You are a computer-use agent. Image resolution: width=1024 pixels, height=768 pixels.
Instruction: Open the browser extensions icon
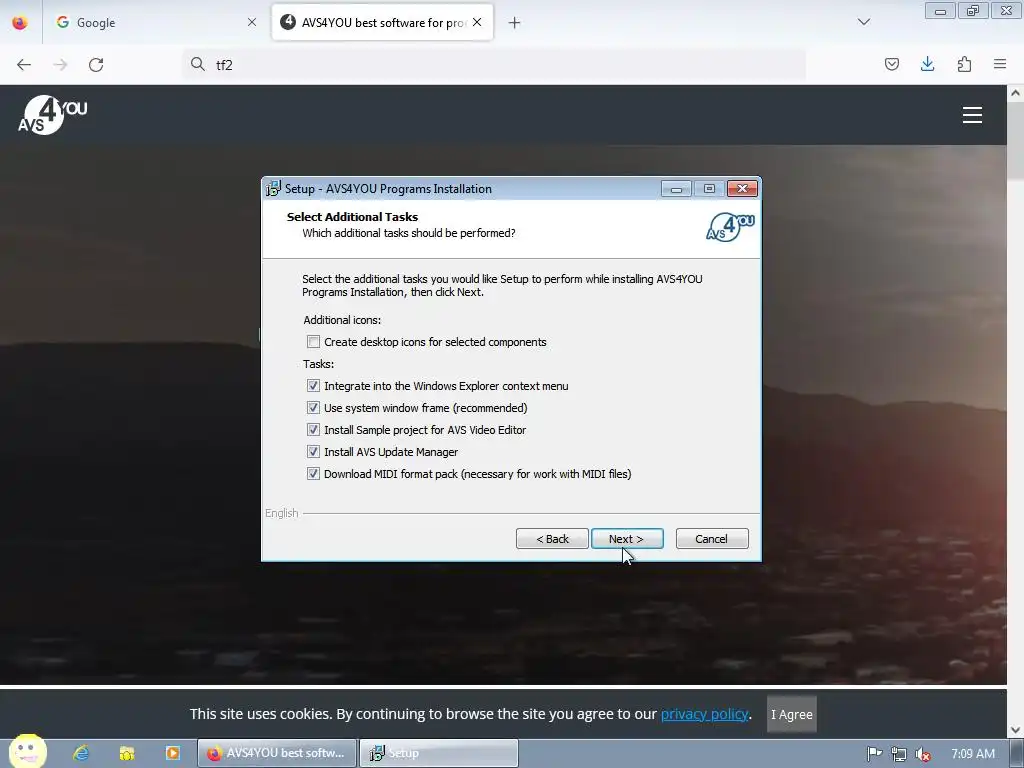pyautogui.click(x=964, y=64)
